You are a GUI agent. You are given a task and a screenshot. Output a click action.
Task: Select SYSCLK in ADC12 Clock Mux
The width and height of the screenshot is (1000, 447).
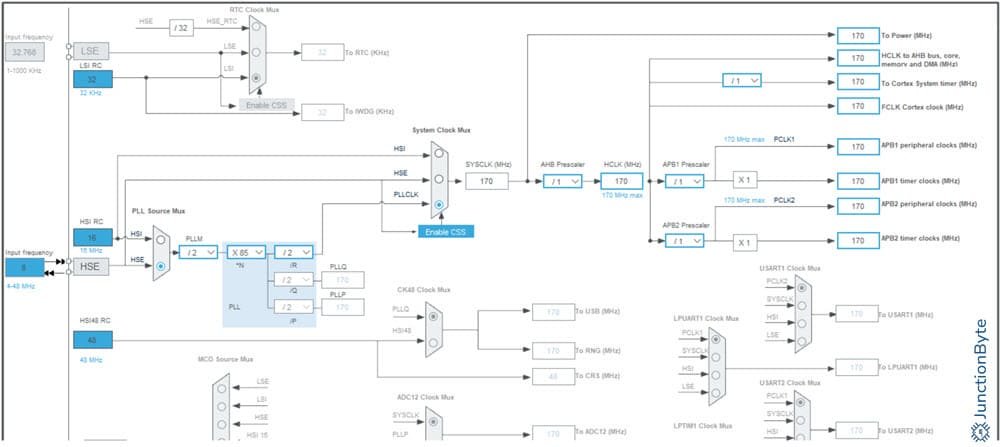tap(434, 421)
